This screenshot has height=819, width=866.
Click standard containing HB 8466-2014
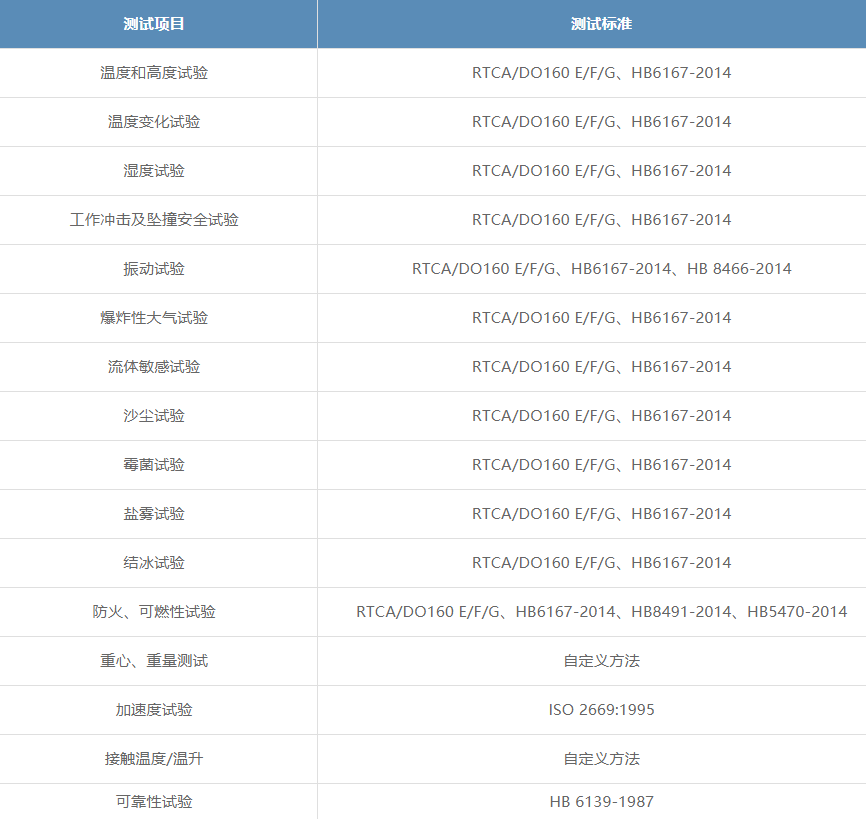click(x=601, y=269)
